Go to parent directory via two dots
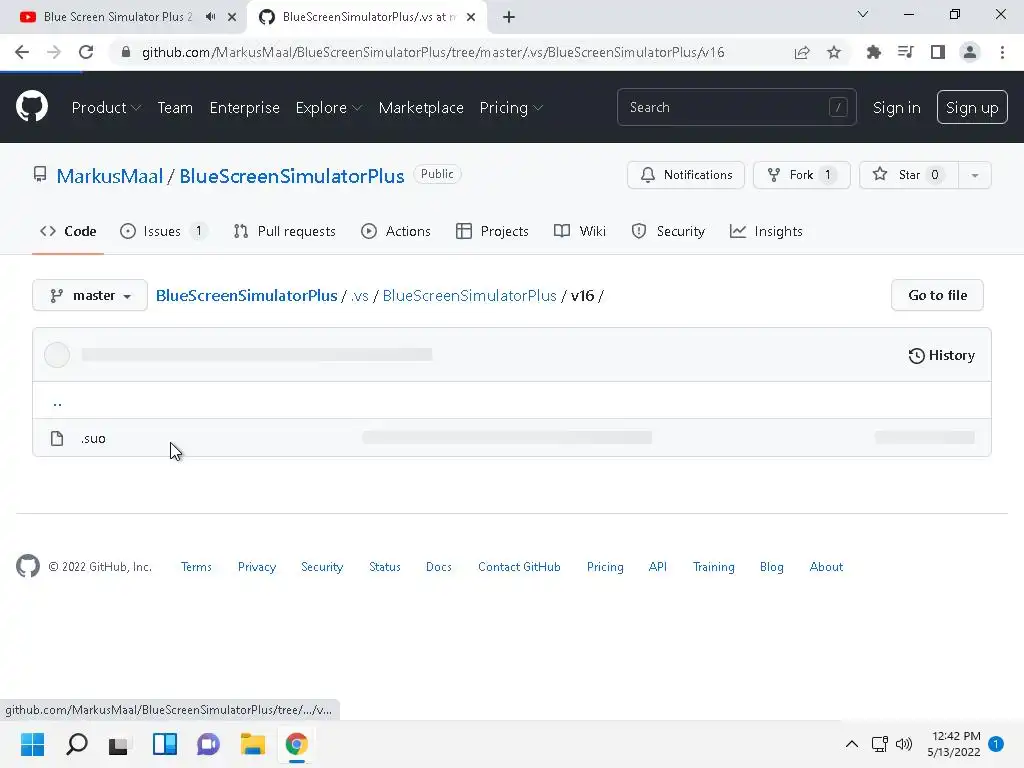This screenshot has width=1024, height=768. pos(57,402)
